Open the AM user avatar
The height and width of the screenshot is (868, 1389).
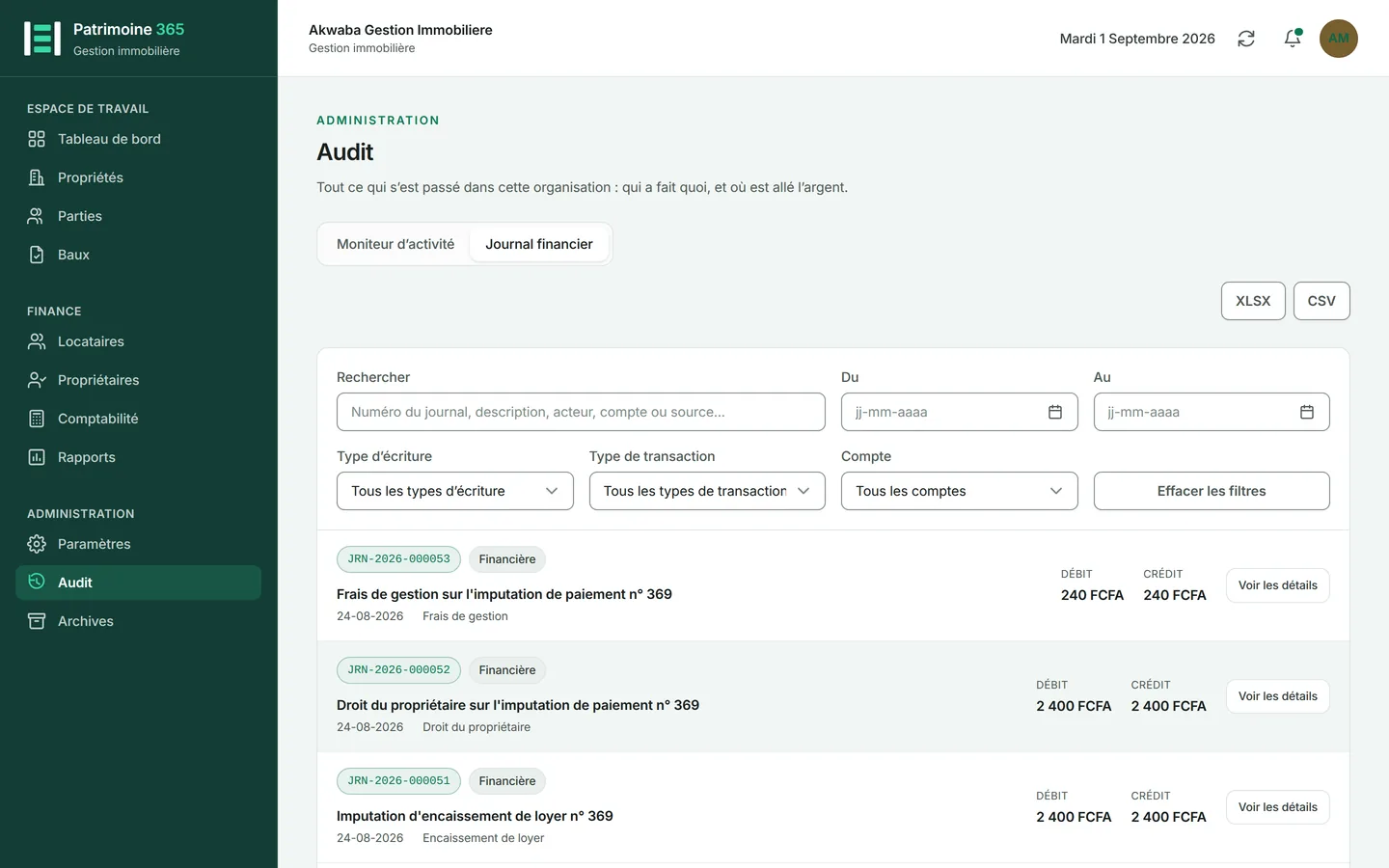[x=1339, y=39]
